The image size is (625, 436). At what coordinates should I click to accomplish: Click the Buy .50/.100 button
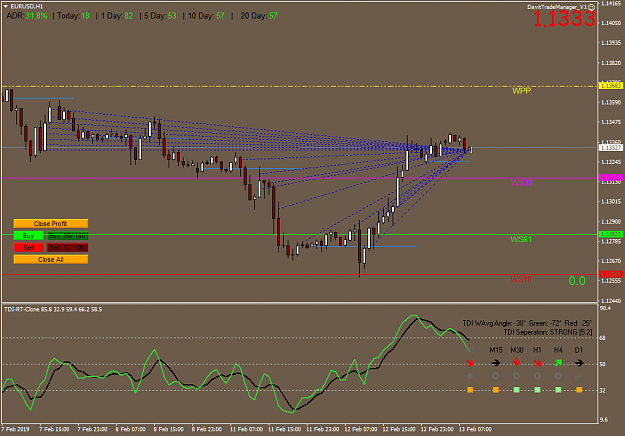[x=67, y=236]
